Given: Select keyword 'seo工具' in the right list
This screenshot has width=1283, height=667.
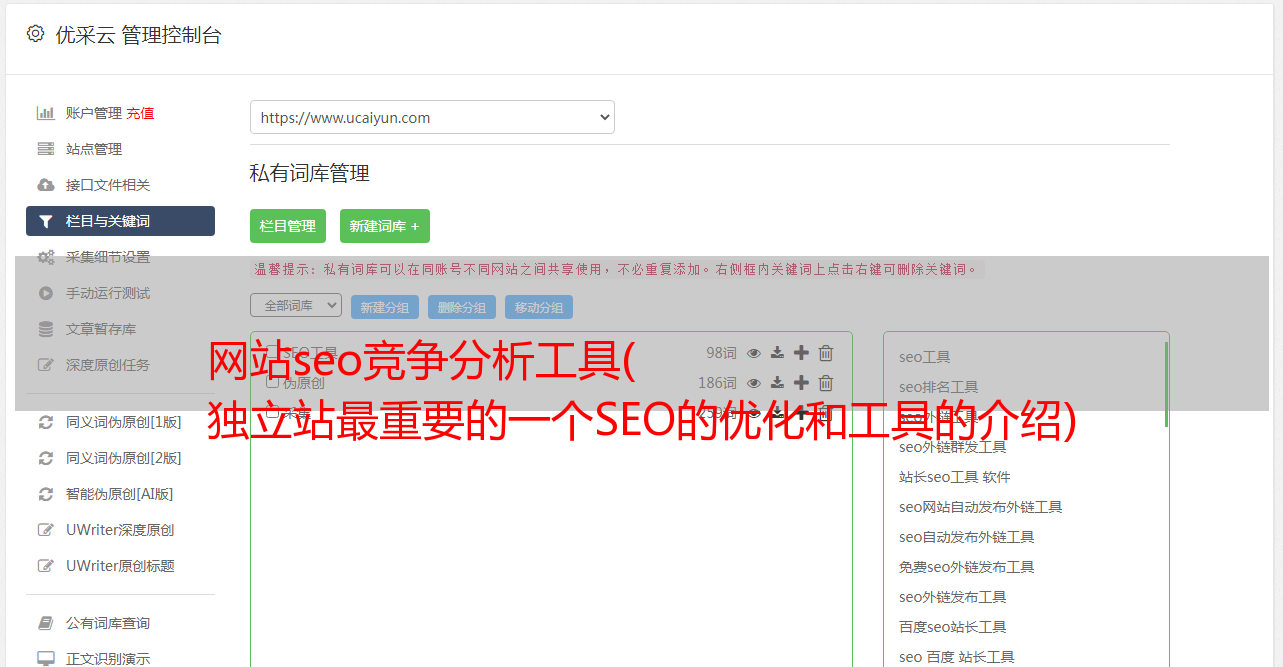Looking at the screenshot, I should pyautogui.click(x=925, y=357).
